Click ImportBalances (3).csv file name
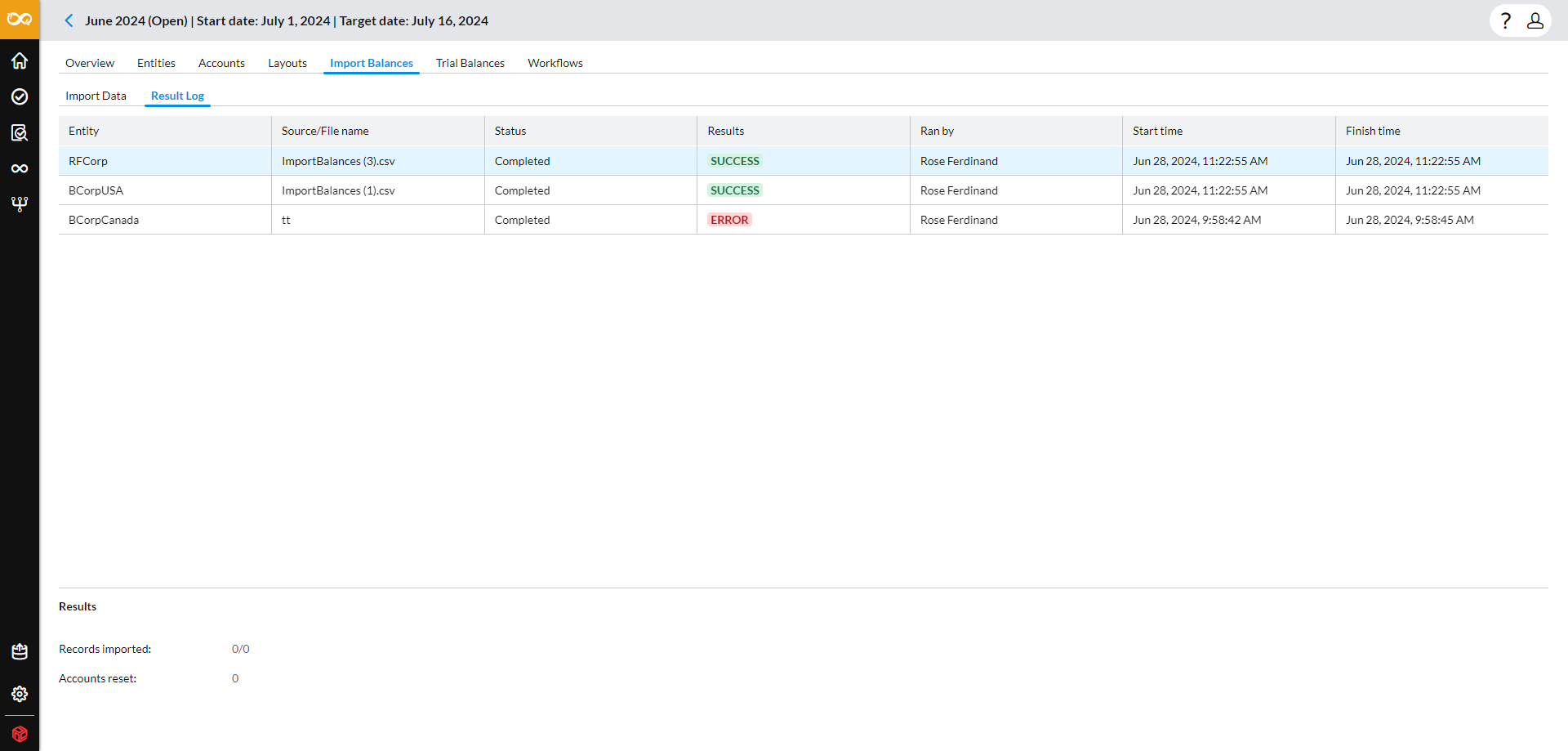This screenshot has width=1568, height=751. coord(338,161)
